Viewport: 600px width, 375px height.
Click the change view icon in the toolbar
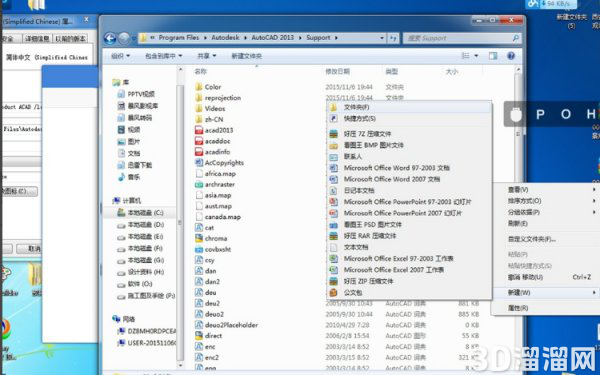[x=465, y=56]
